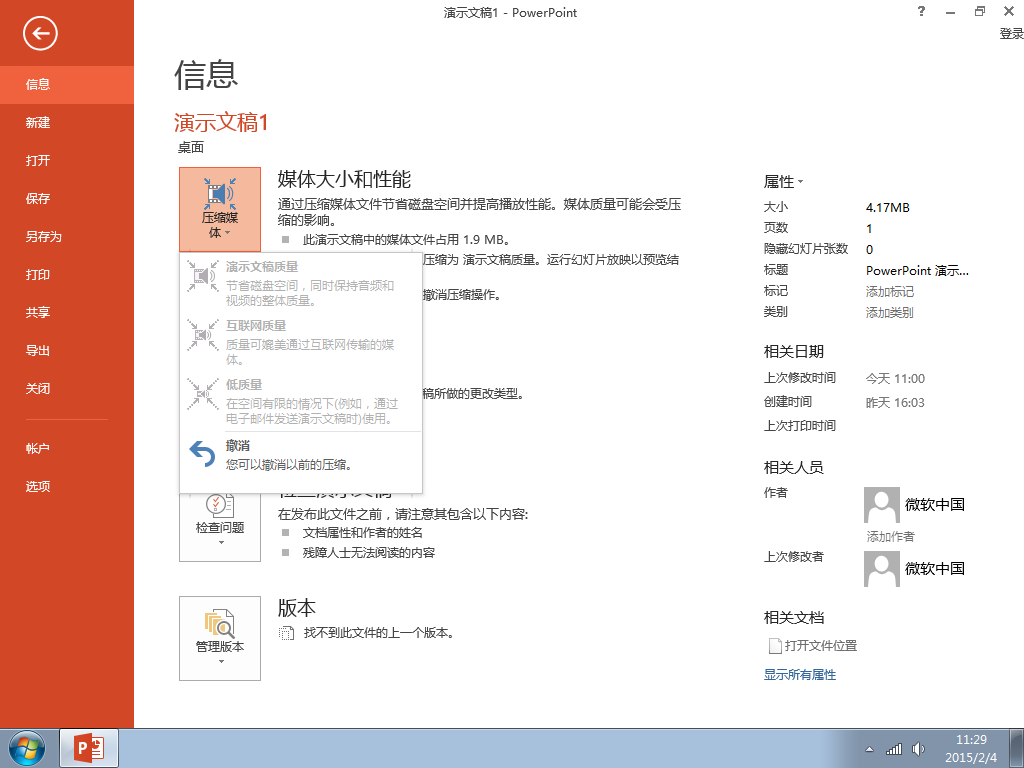
Task: Open the 打开 backstage tab
Action: [x=67, y=160]
